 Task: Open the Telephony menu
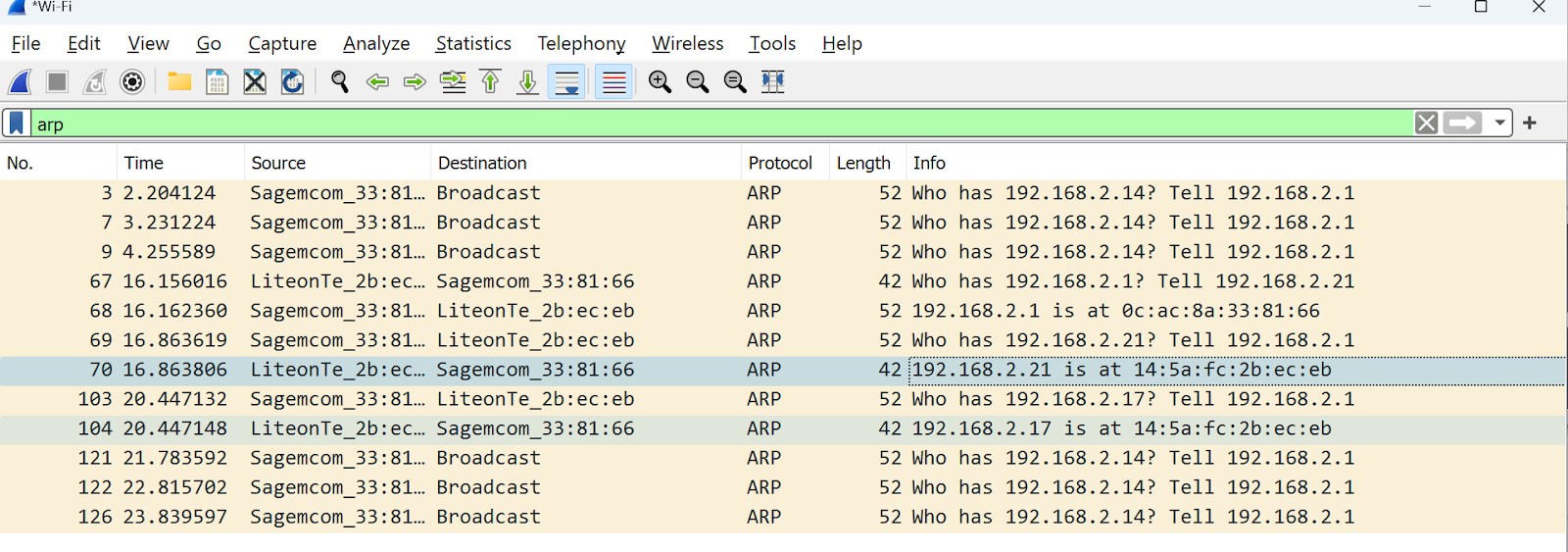581,43
